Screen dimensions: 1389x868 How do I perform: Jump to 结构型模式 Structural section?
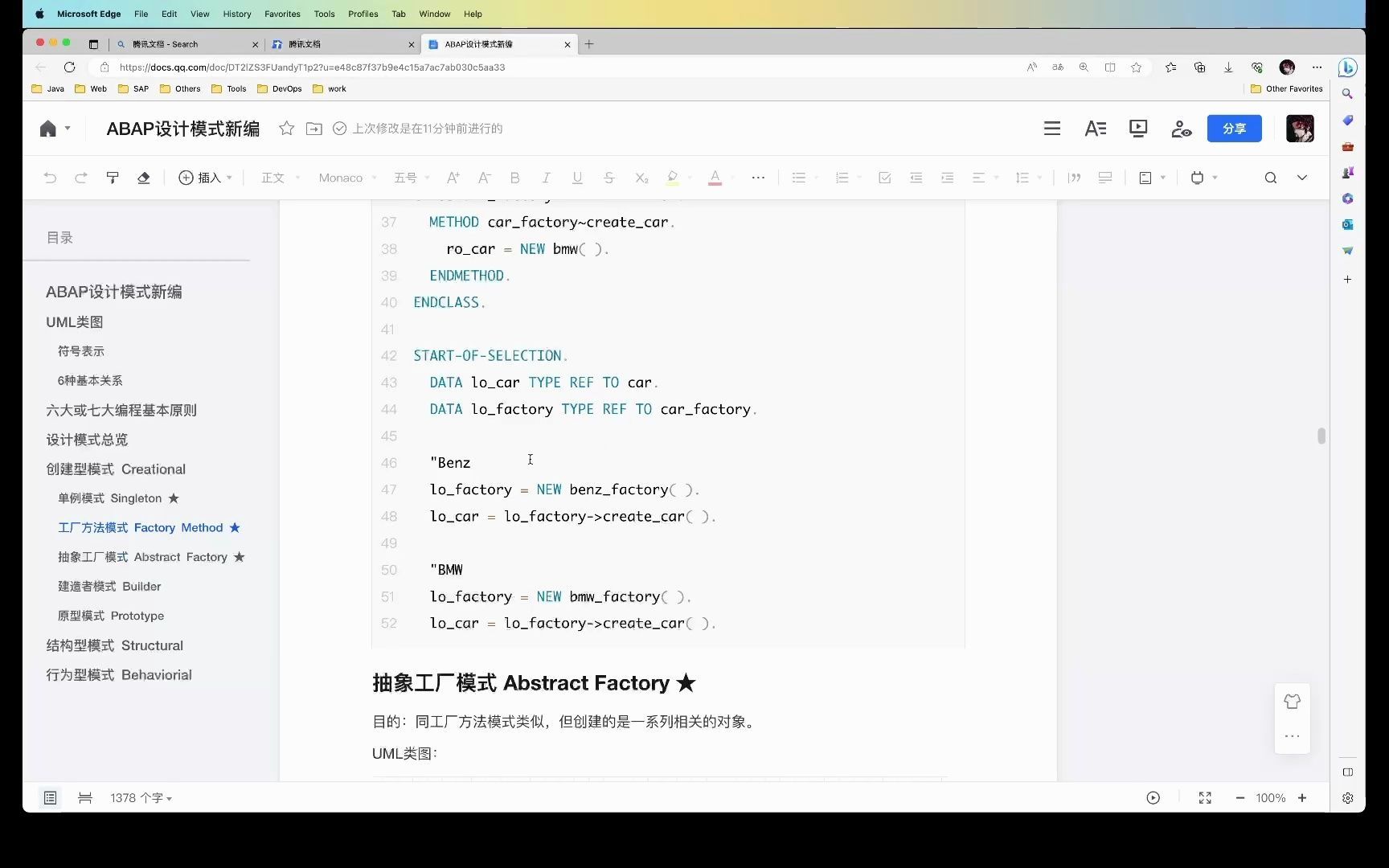click(x=115, y=645)
